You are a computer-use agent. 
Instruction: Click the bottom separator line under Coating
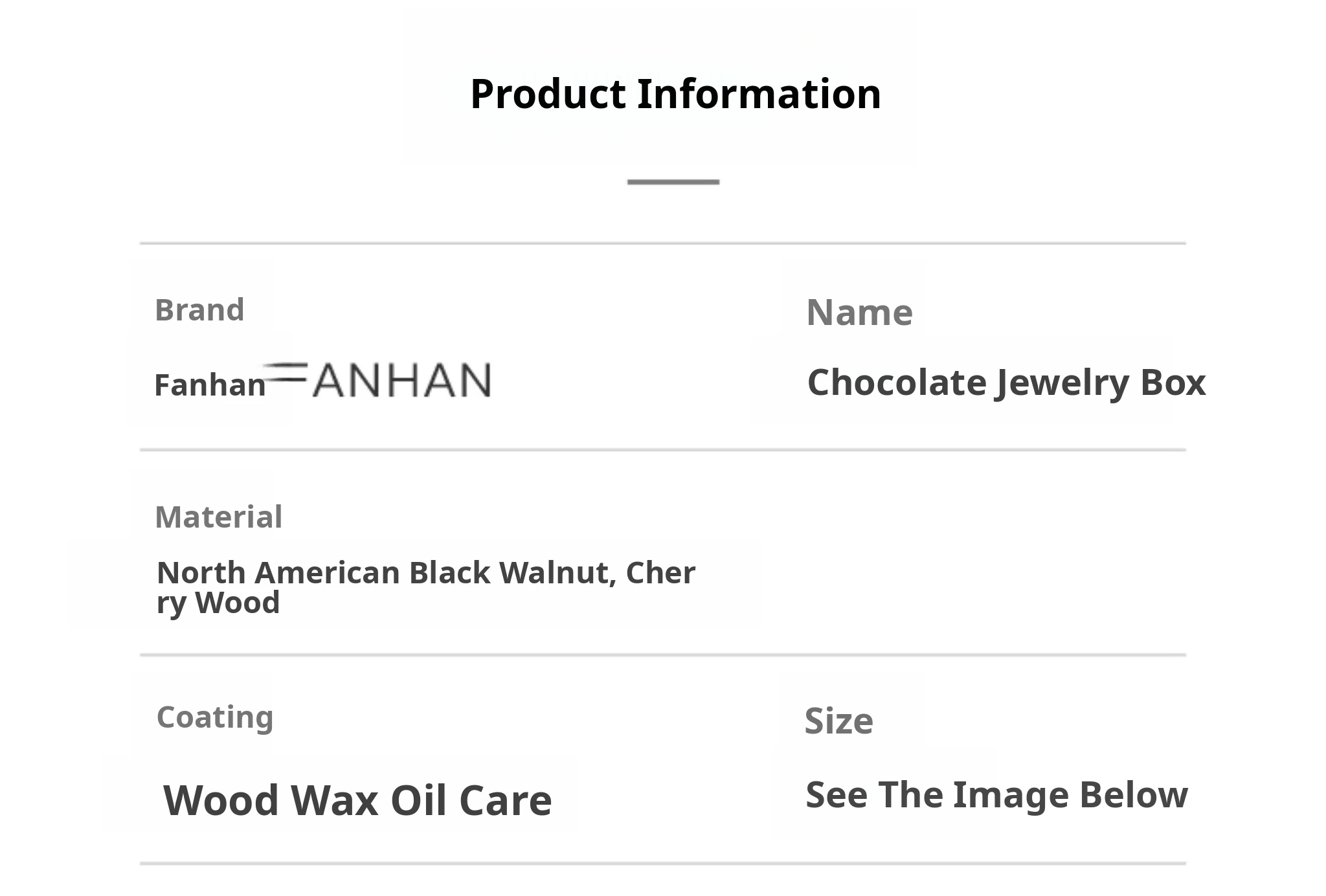(663, 863)
